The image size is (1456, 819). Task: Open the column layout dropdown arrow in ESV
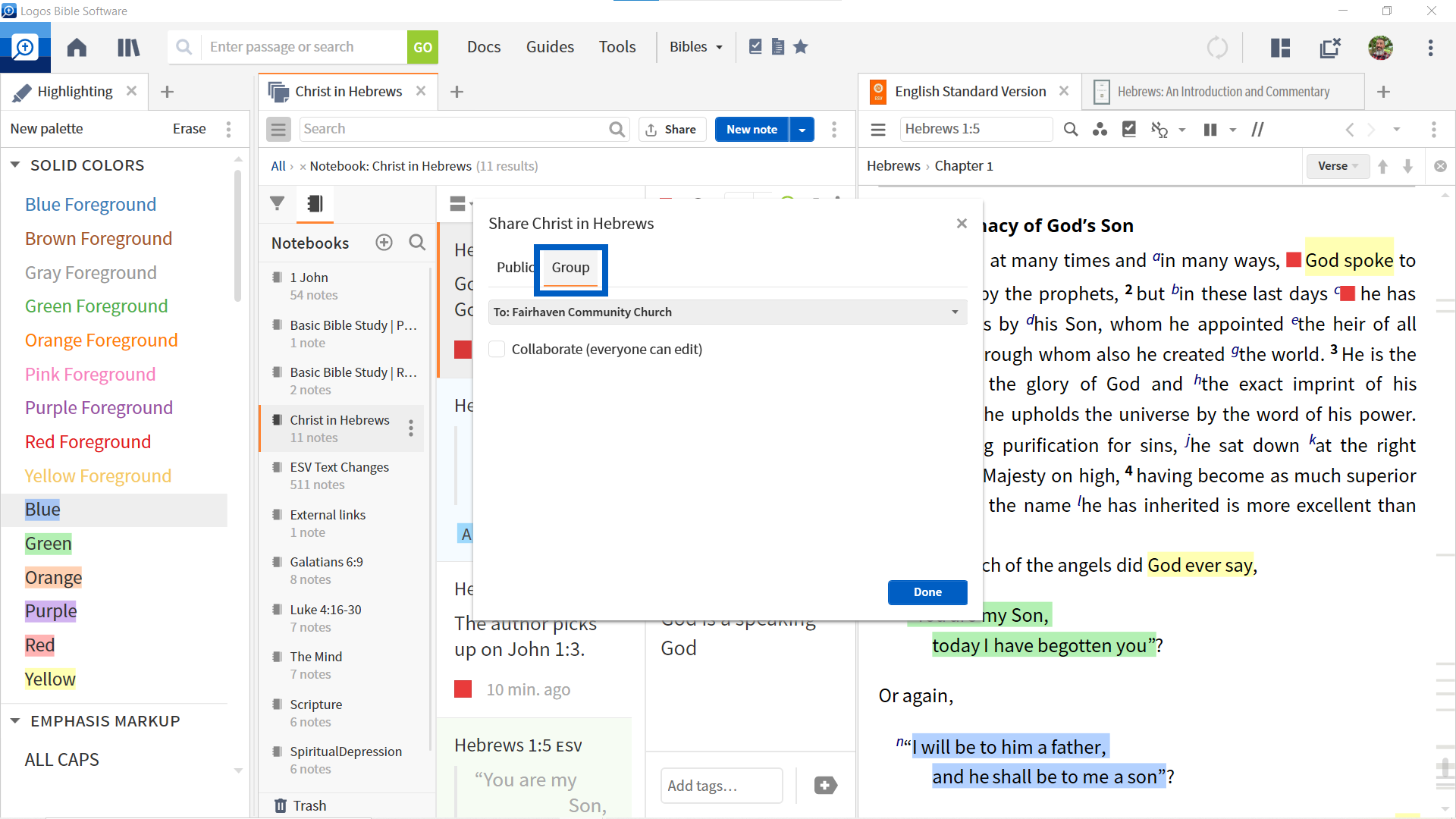[1233, 130]
